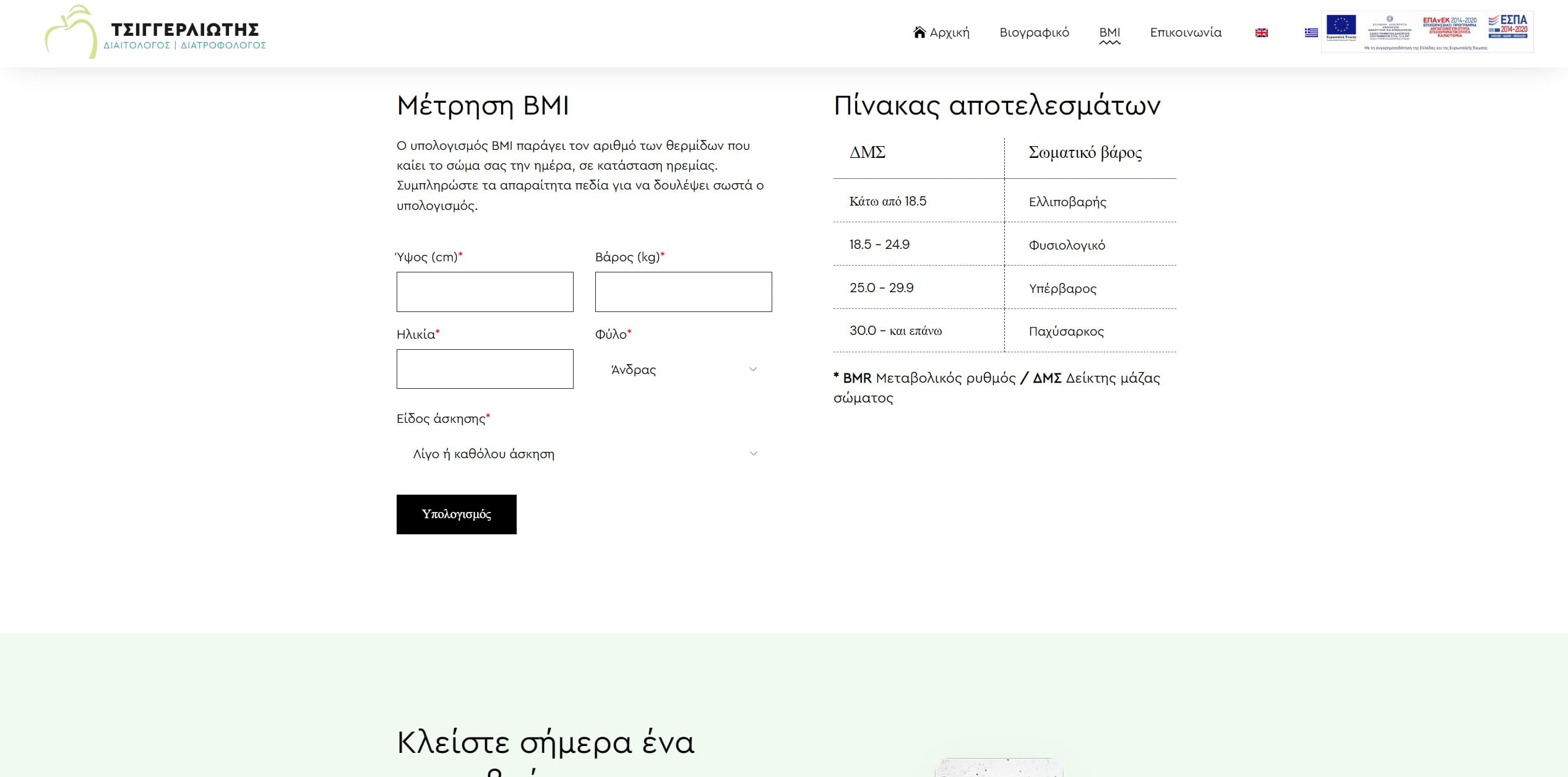1568x777 pixels.
Task: Open the Άνδρας selection chevron
Action: coord(752,368)
